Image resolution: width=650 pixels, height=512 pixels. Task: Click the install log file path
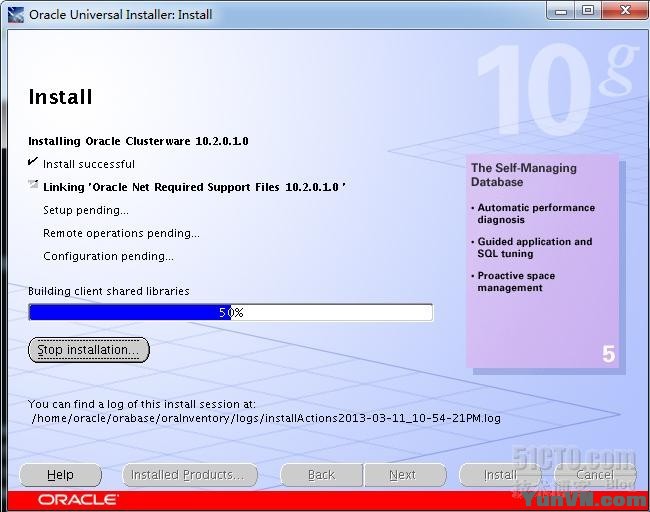tap(266, 418)
